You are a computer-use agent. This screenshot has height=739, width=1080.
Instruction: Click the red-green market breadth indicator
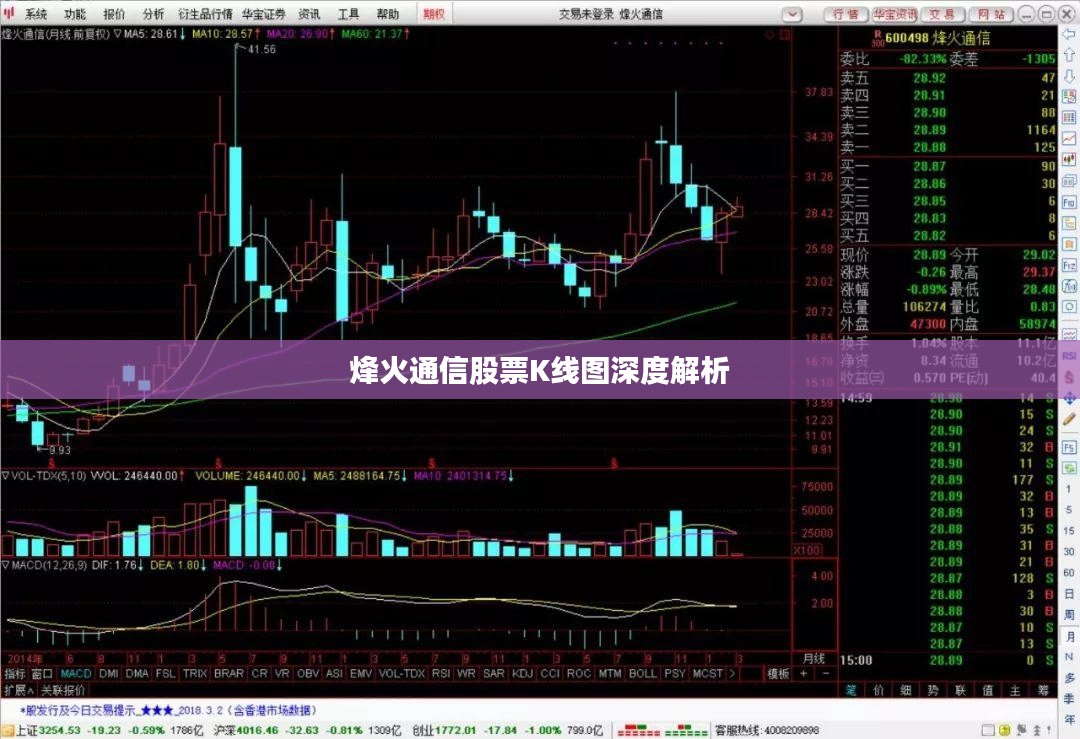662,730
